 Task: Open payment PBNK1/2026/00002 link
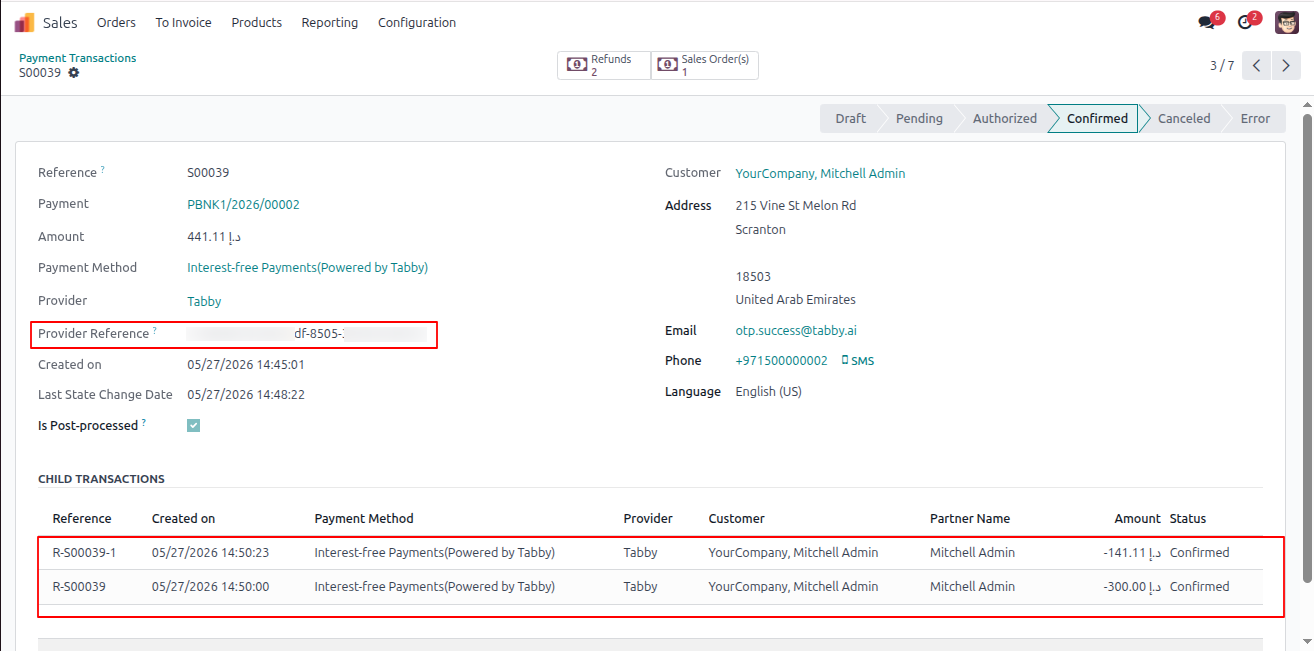243,204
